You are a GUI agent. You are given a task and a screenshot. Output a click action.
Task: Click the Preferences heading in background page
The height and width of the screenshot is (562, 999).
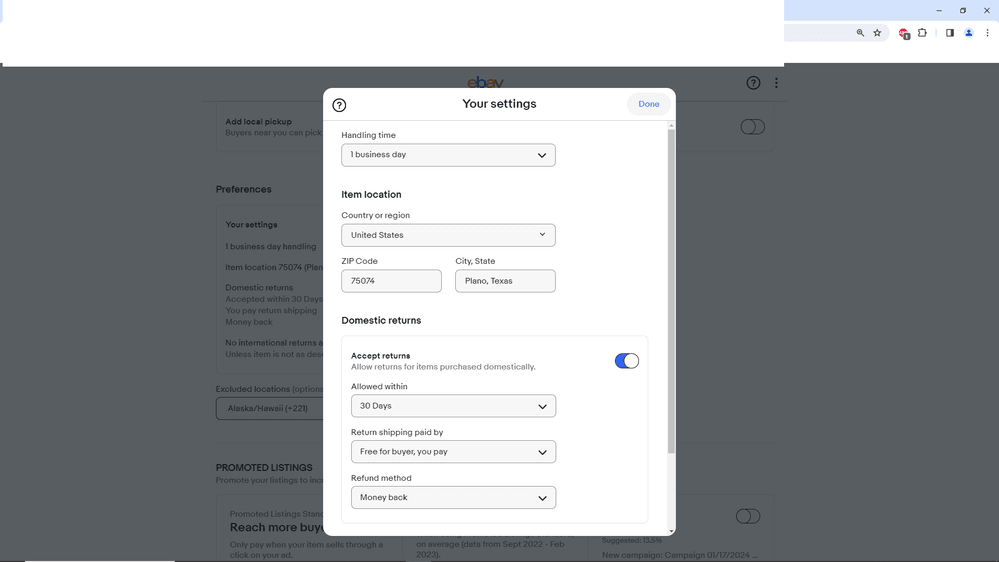pyautogui.click(x=243, y=189)
